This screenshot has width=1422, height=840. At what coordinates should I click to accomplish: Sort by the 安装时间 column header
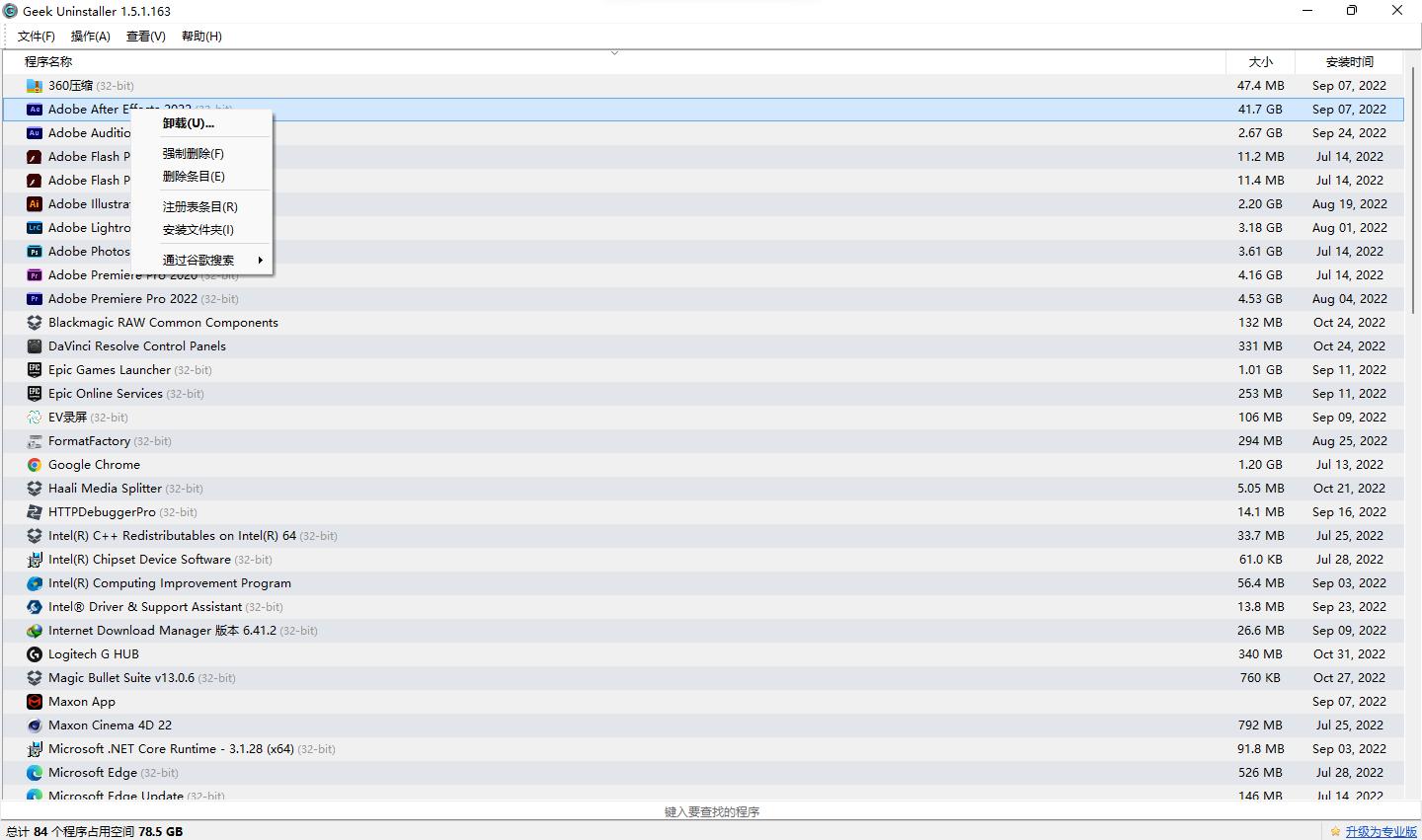[1350, 62]
